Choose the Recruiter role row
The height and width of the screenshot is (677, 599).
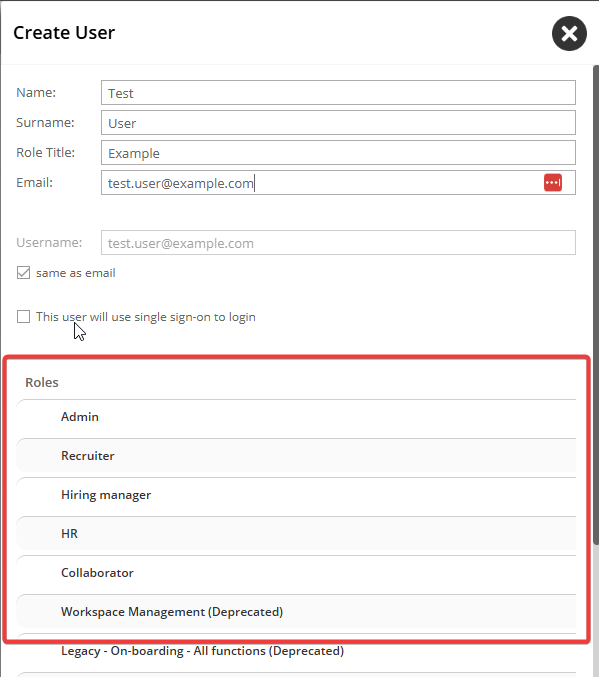click(x=296, y=456)
